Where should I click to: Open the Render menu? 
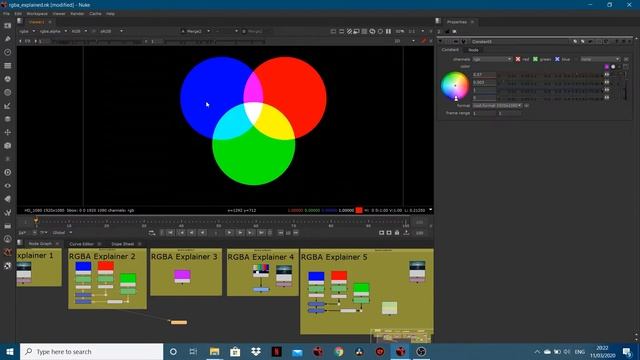(77, 13)
